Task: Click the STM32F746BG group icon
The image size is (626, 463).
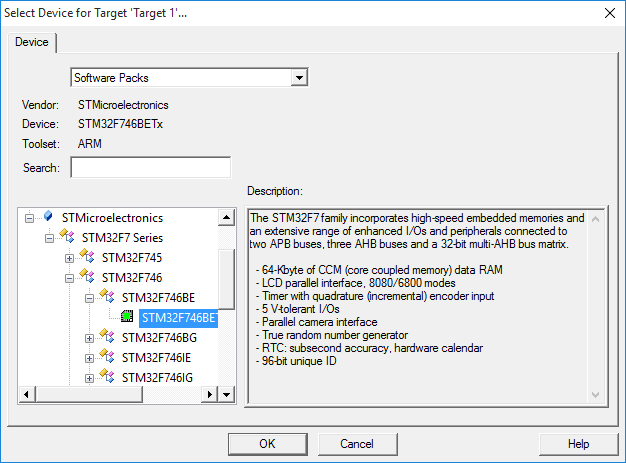Action: (107, 336)
